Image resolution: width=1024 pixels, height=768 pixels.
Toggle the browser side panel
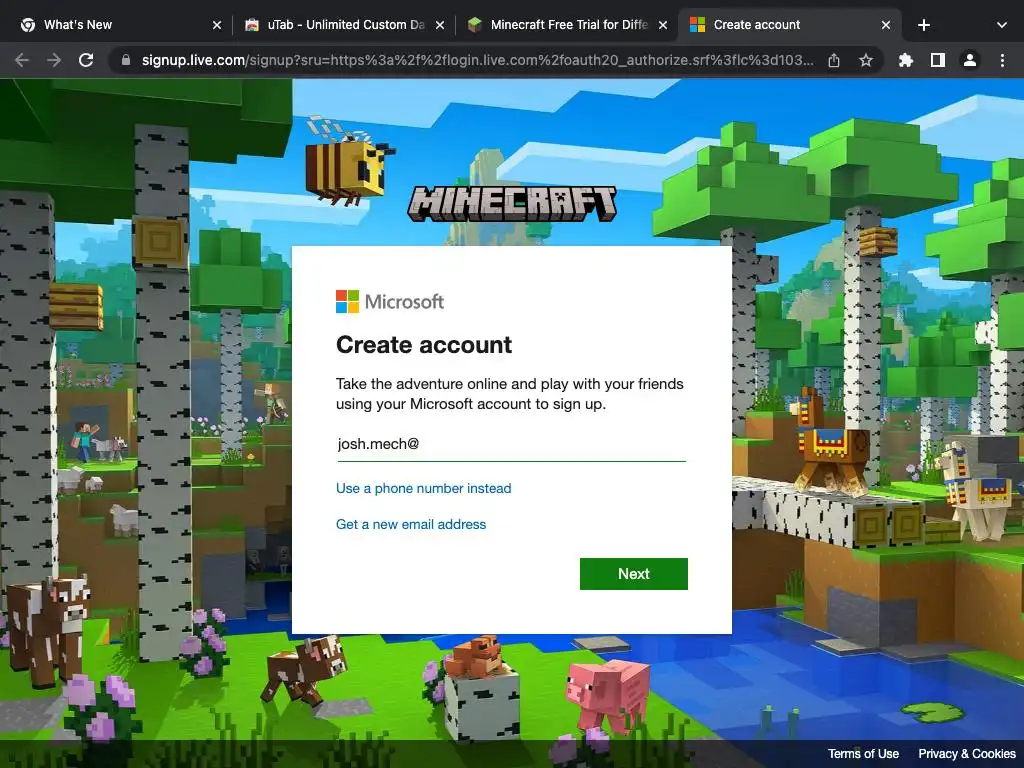pyautogui.click(x=938, y=61)
